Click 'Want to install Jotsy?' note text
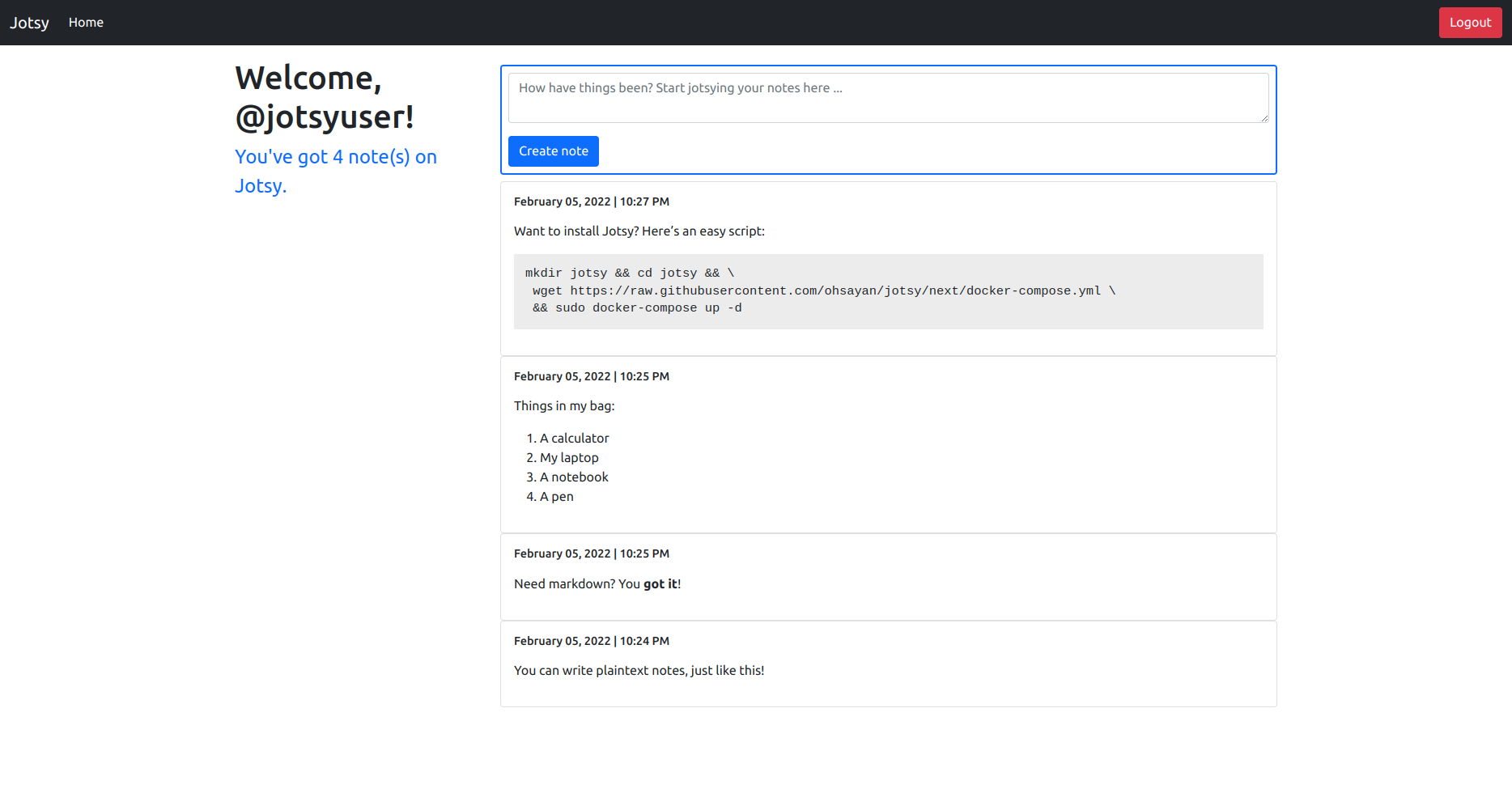The width and height of the screenshot is (1512, 793). [x=639, y=231]
